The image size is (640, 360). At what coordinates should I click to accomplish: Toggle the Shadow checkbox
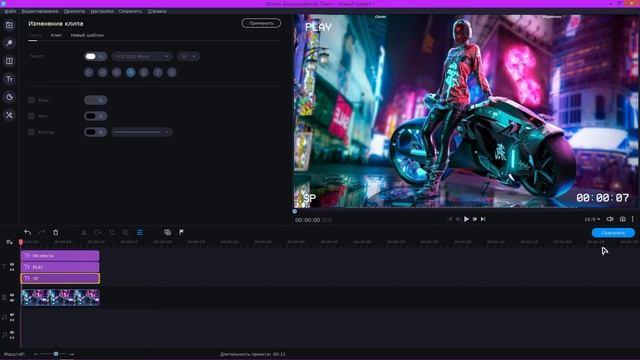pos(31,100)
